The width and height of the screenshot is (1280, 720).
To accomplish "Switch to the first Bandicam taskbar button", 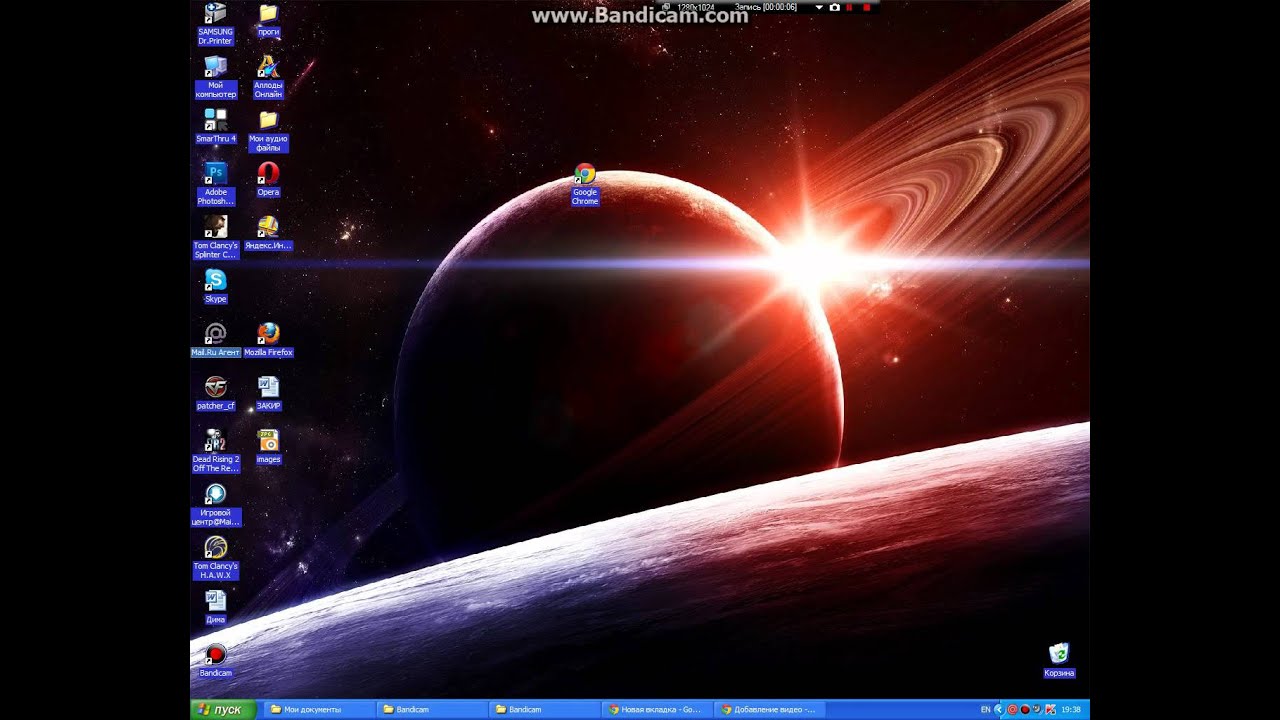I will [x=432, y=710].
